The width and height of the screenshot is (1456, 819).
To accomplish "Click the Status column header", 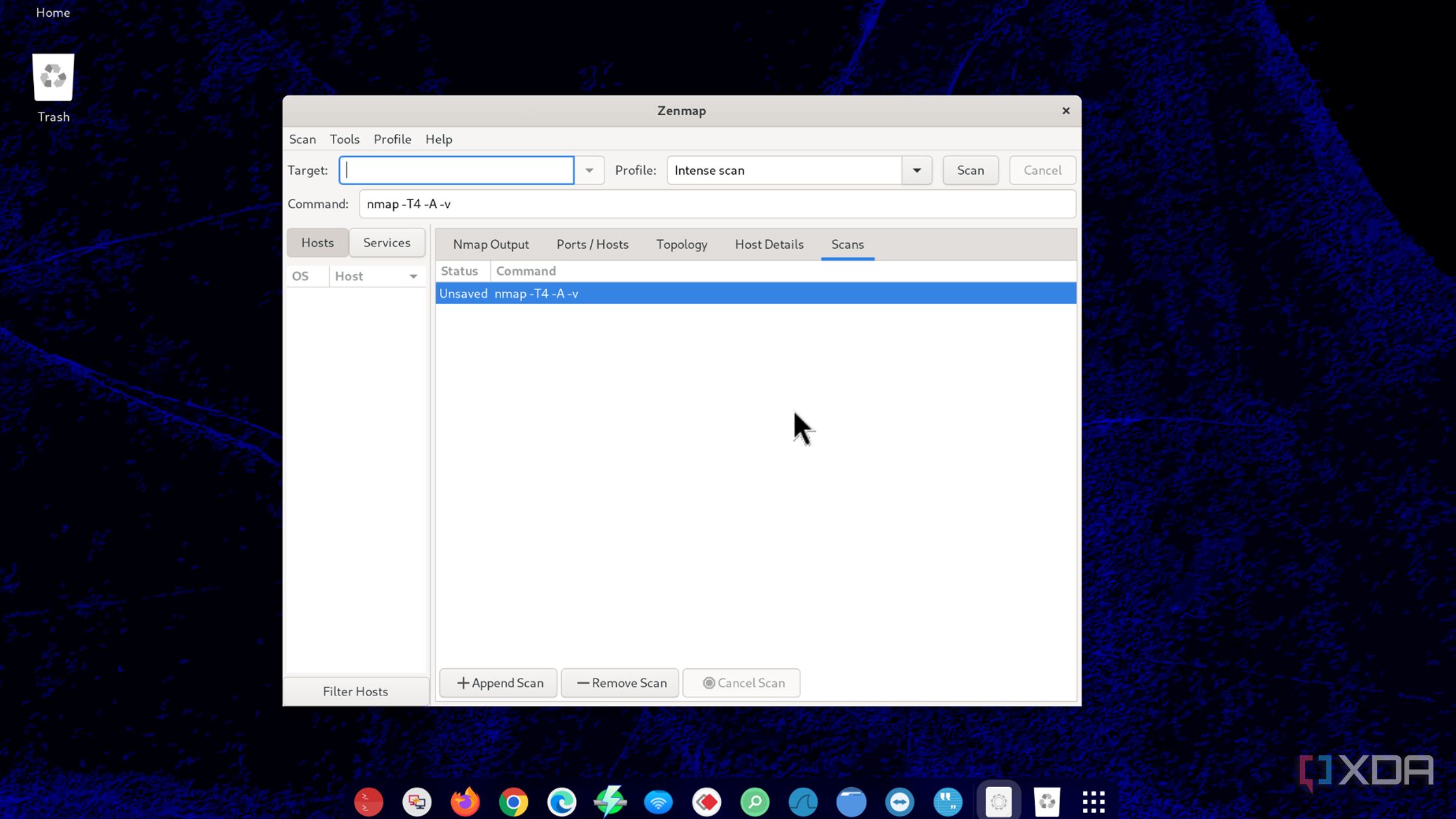I will pos(463,271).
